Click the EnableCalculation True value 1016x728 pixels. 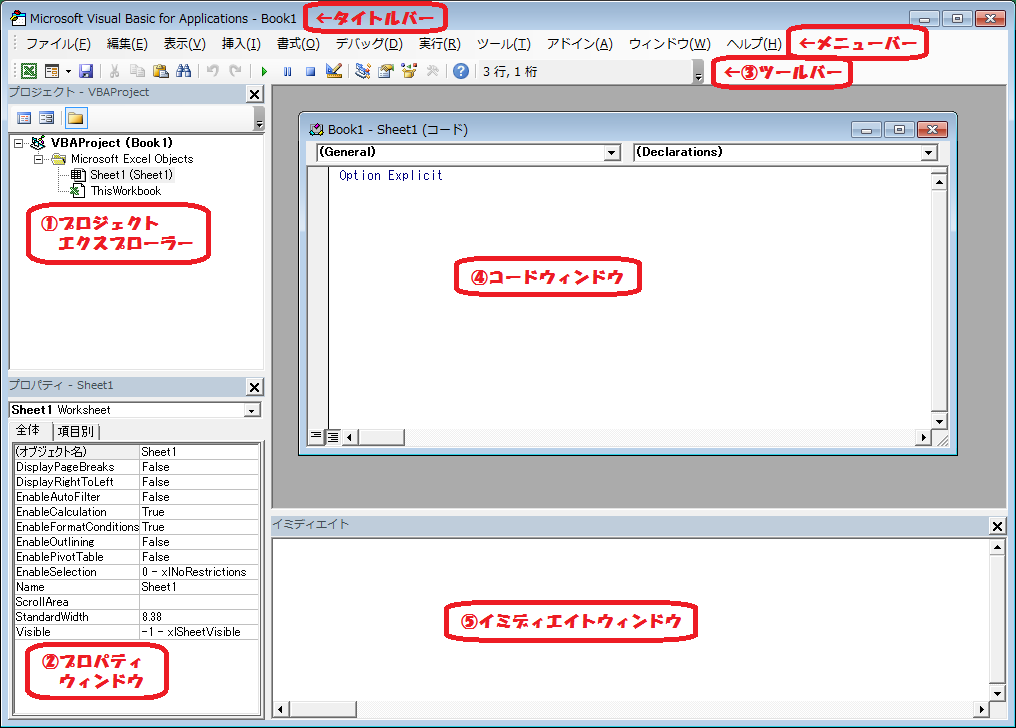pos(199,512)
